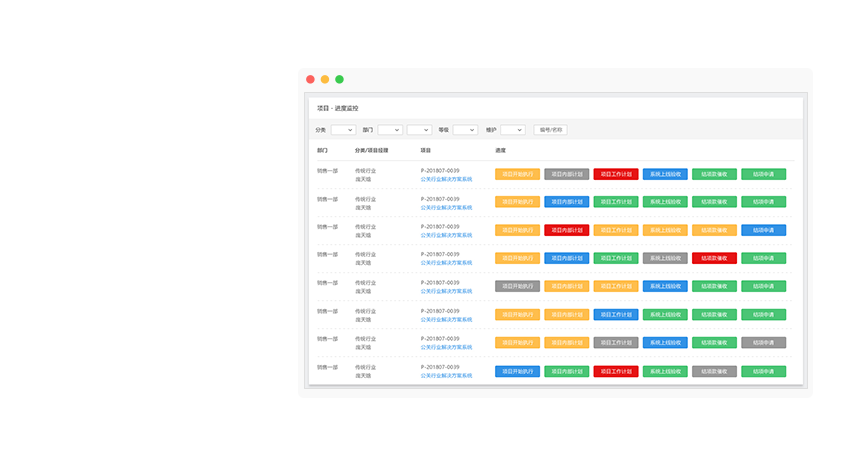The width and height of the screenshot is (850, 462).
Task: Open the 维护 dropdown filter
Action: click(x=512, y=130)
